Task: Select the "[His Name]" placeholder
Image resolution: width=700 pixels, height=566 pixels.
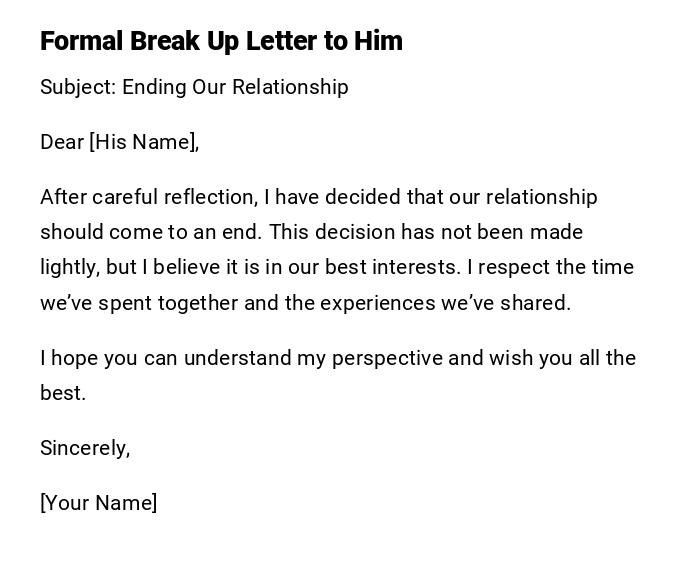Action: [144, 142]
